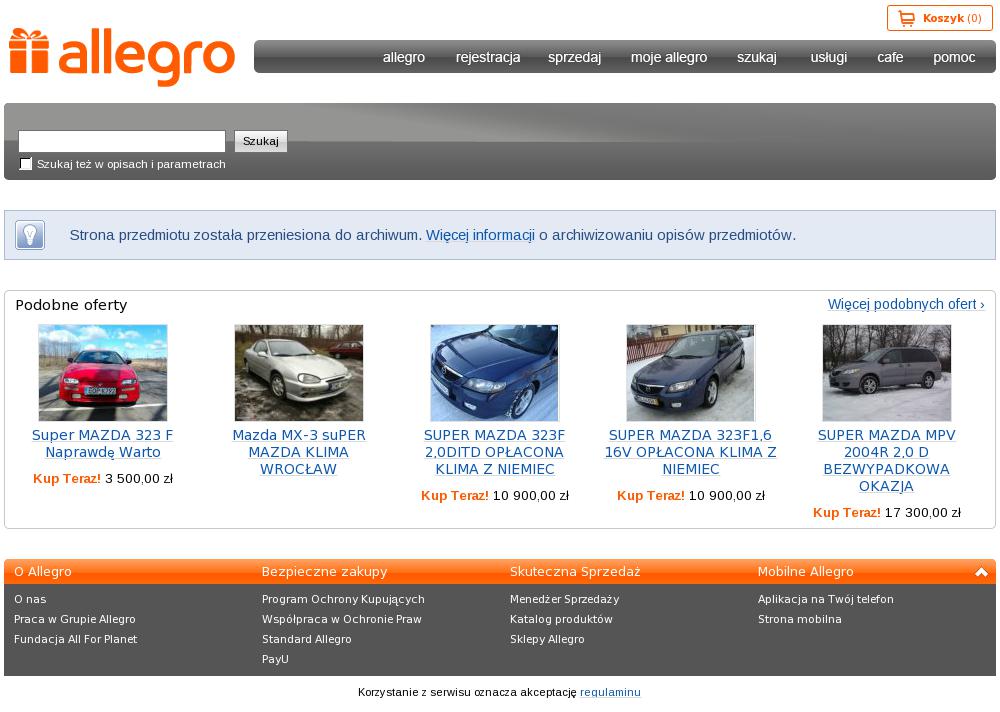Open the 'usługi' menu item
The height and width of the screenshot is (712, 1000).
coord(828,57)
